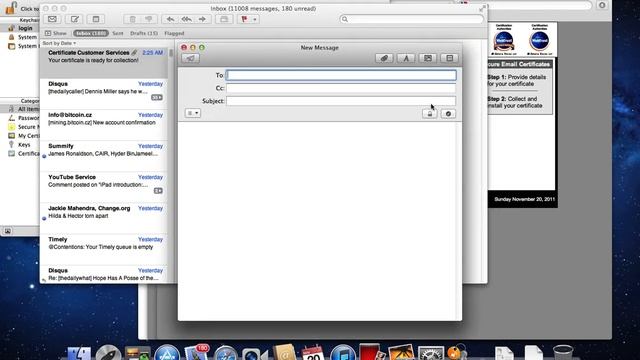Open Safari from the Dock
Image resolution: width=640 pixels, height=360 pixels.
(x=225, y=353)
